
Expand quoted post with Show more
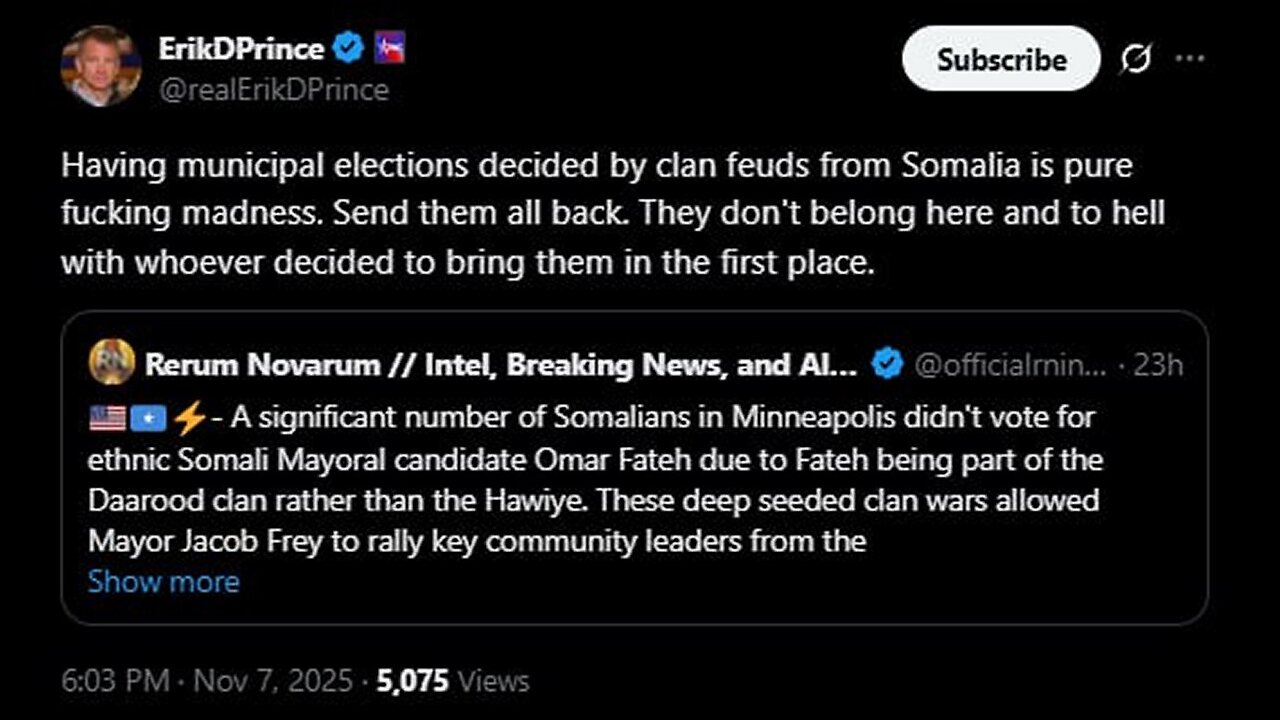point(163,582)
